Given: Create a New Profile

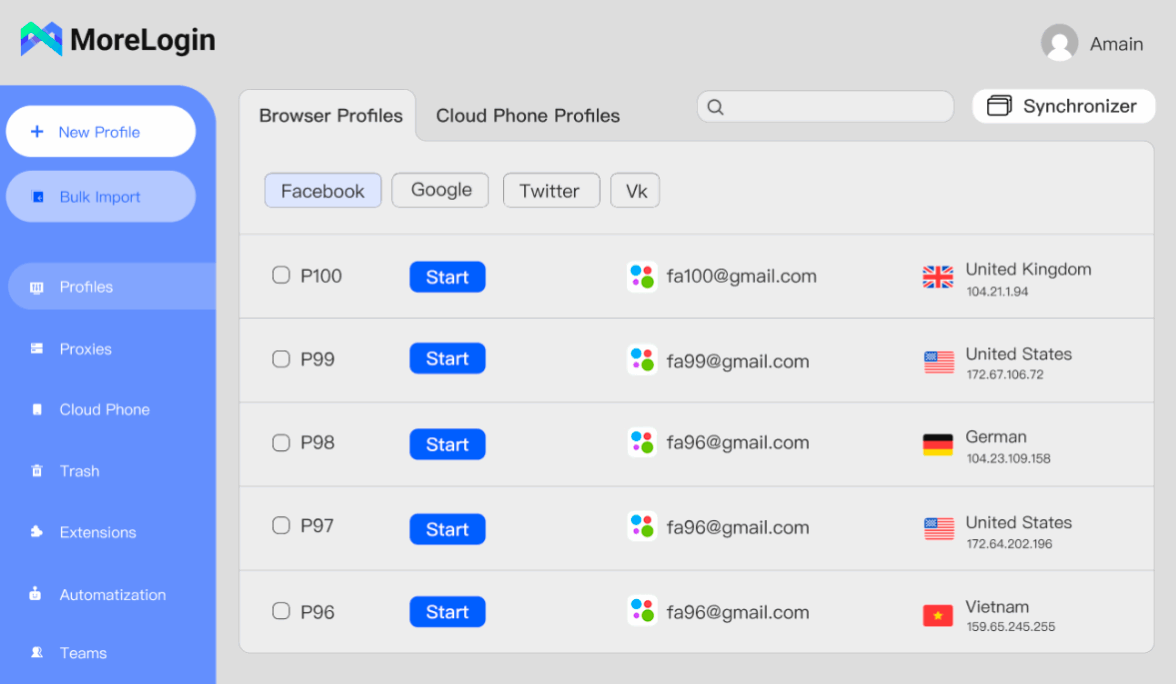Looking at the screenshot, I should click(100, 132).
